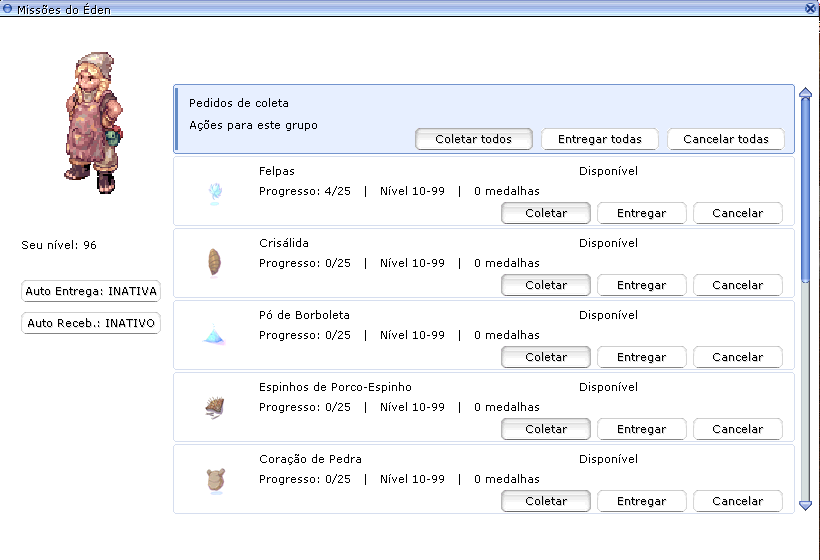This screenshot has height=560, width=820.
Task: Click the Coração de Pedra quest name
Action: coord(310,459)
